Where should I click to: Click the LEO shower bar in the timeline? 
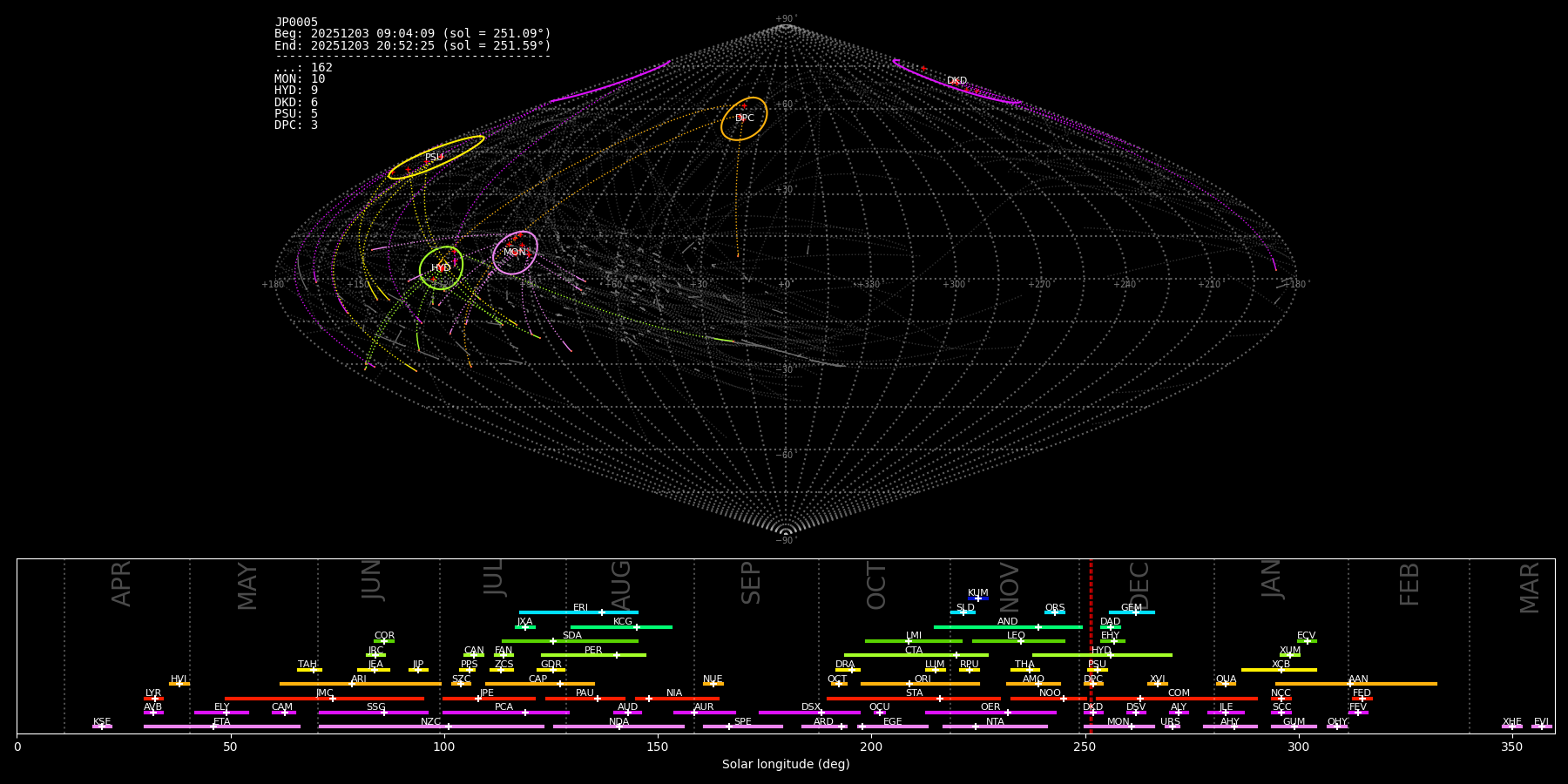(1018, 641)
